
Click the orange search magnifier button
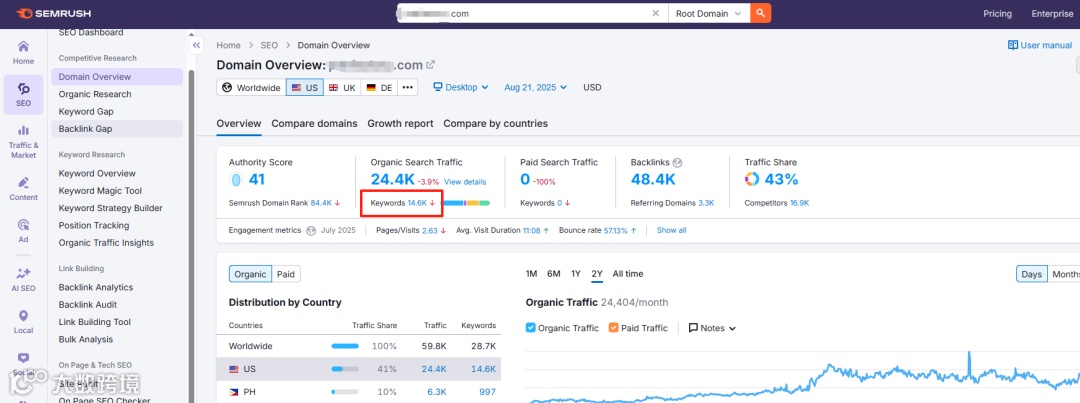(760, 13)
